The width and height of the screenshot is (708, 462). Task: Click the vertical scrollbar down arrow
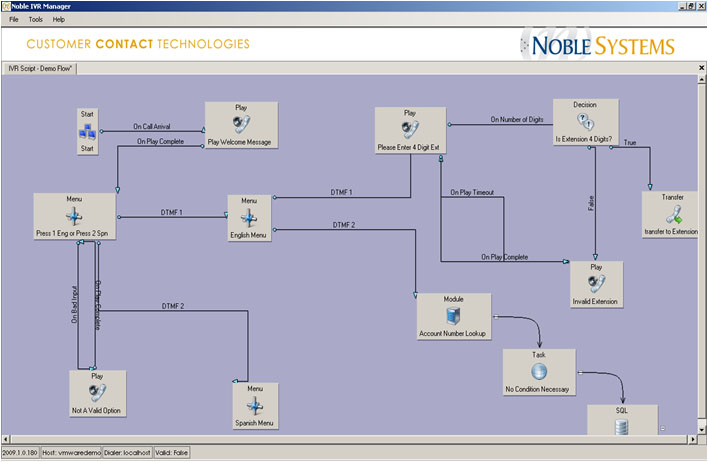(x=701, y=430)
